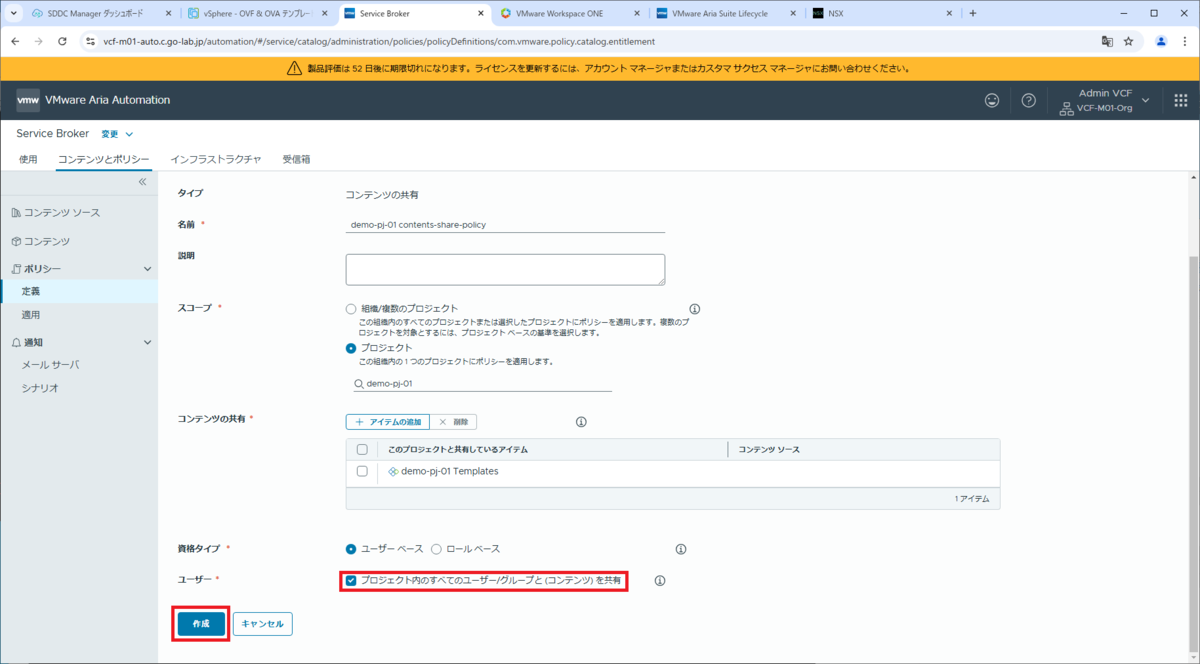Click the browser forward arrow
Viewport: 1200px width, 664px height.
[x=39, y=41]
